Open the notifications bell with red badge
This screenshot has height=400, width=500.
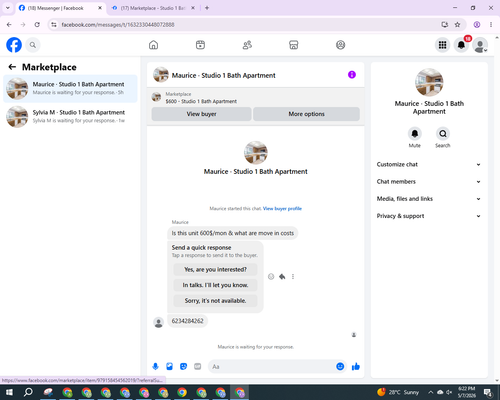coord(461,45)
